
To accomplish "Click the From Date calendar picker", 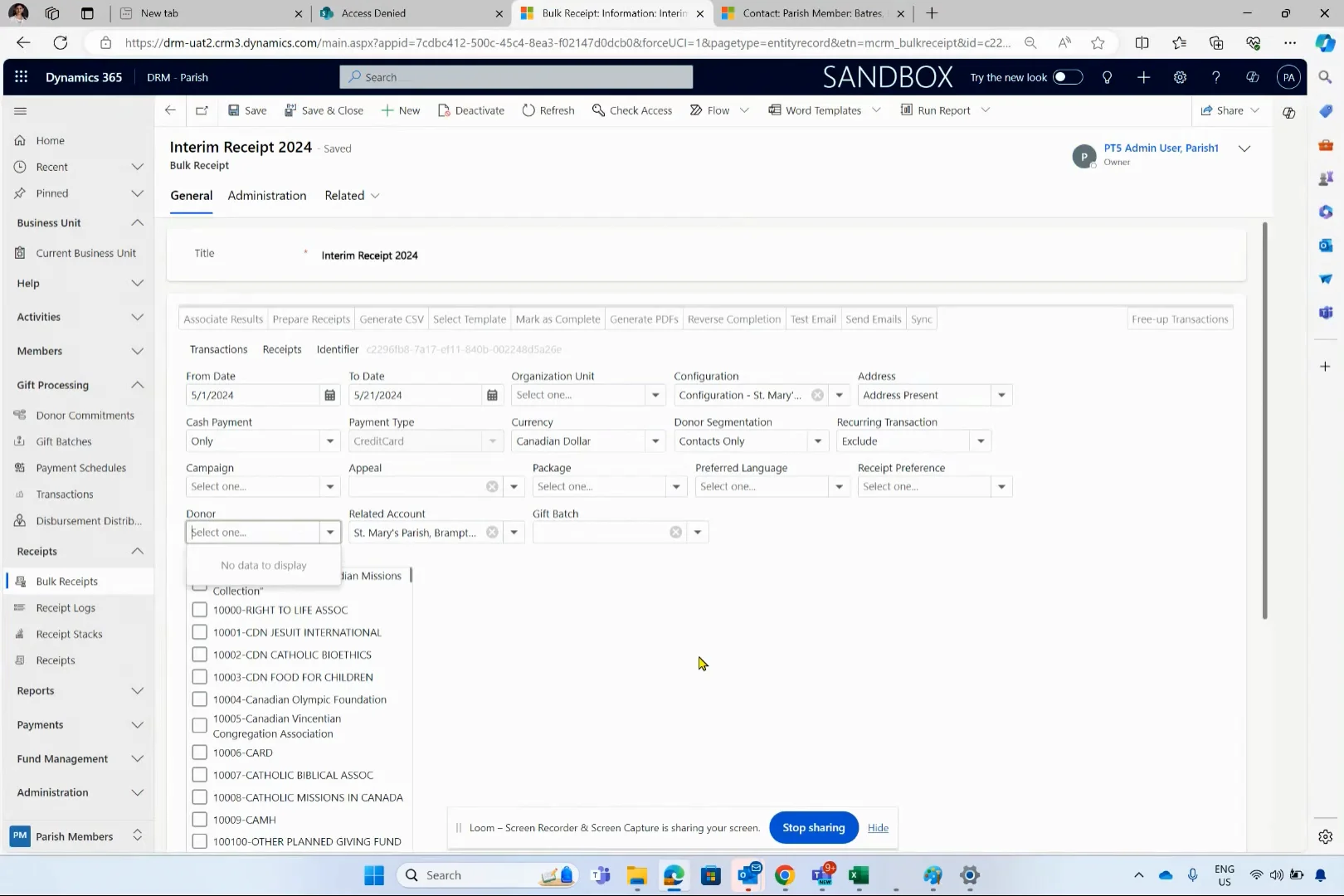I will pyautogui.click(x=329, y=395).
